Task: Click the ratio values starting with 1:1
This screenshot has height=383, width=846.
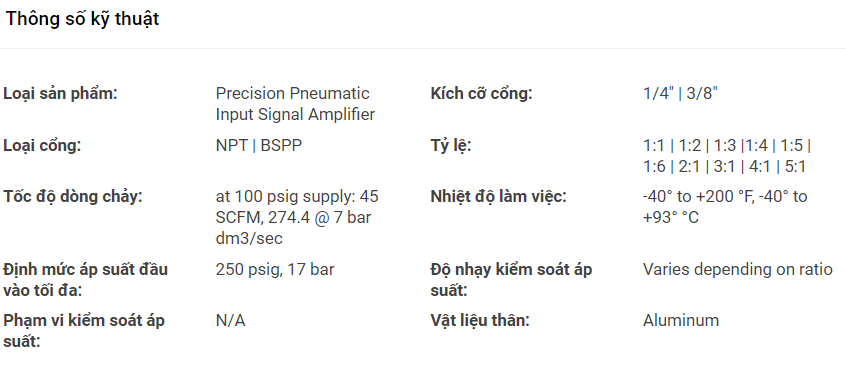Action: 727,156
